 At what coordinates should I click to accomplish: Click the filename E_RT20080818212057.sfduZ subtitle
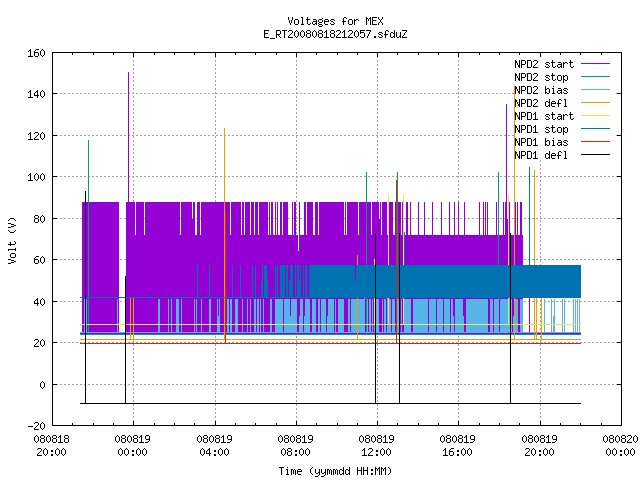[x=335, y=34]
